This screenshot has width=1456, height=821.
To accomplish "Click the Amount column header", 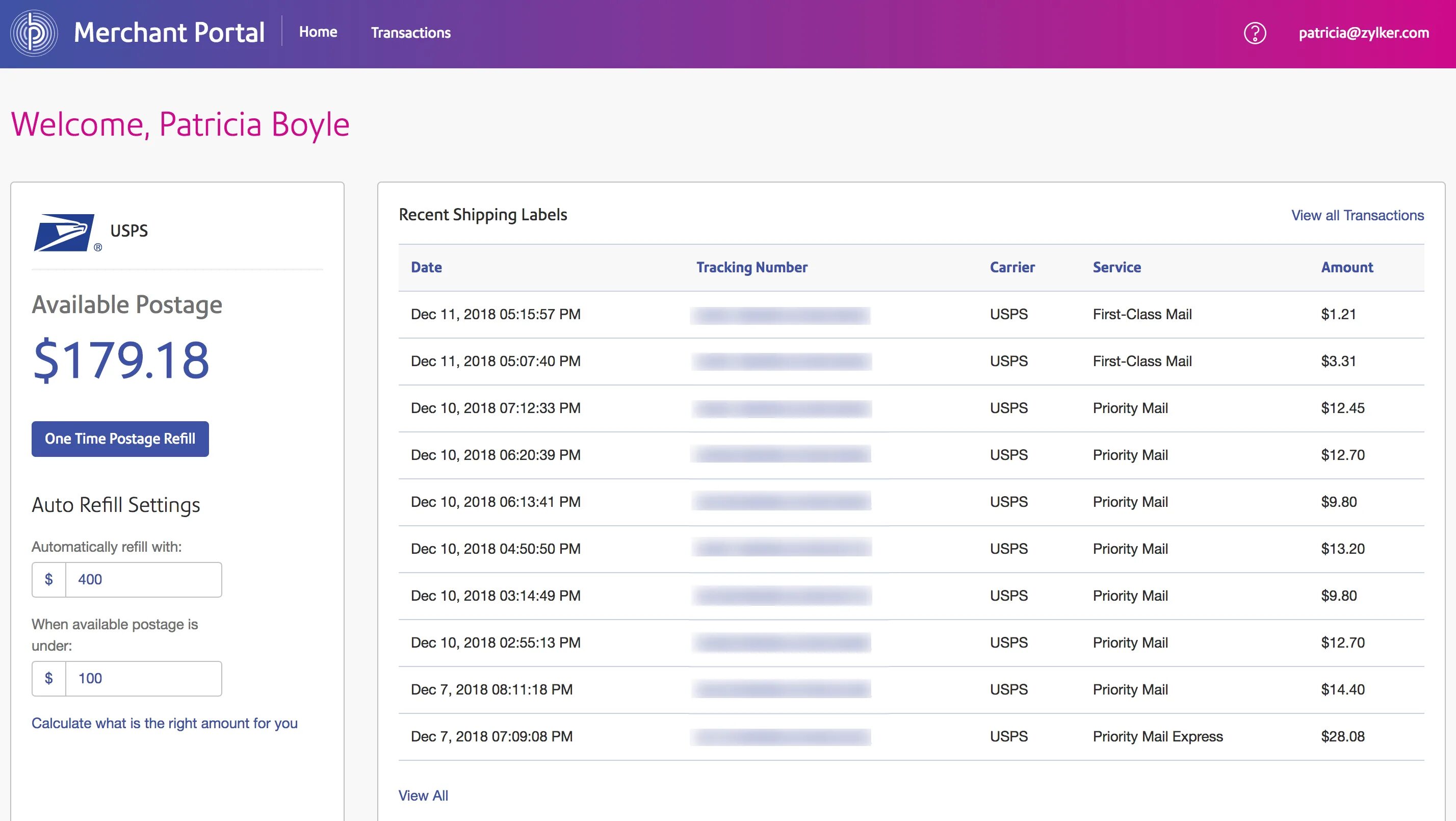I will pos(1346,267).
